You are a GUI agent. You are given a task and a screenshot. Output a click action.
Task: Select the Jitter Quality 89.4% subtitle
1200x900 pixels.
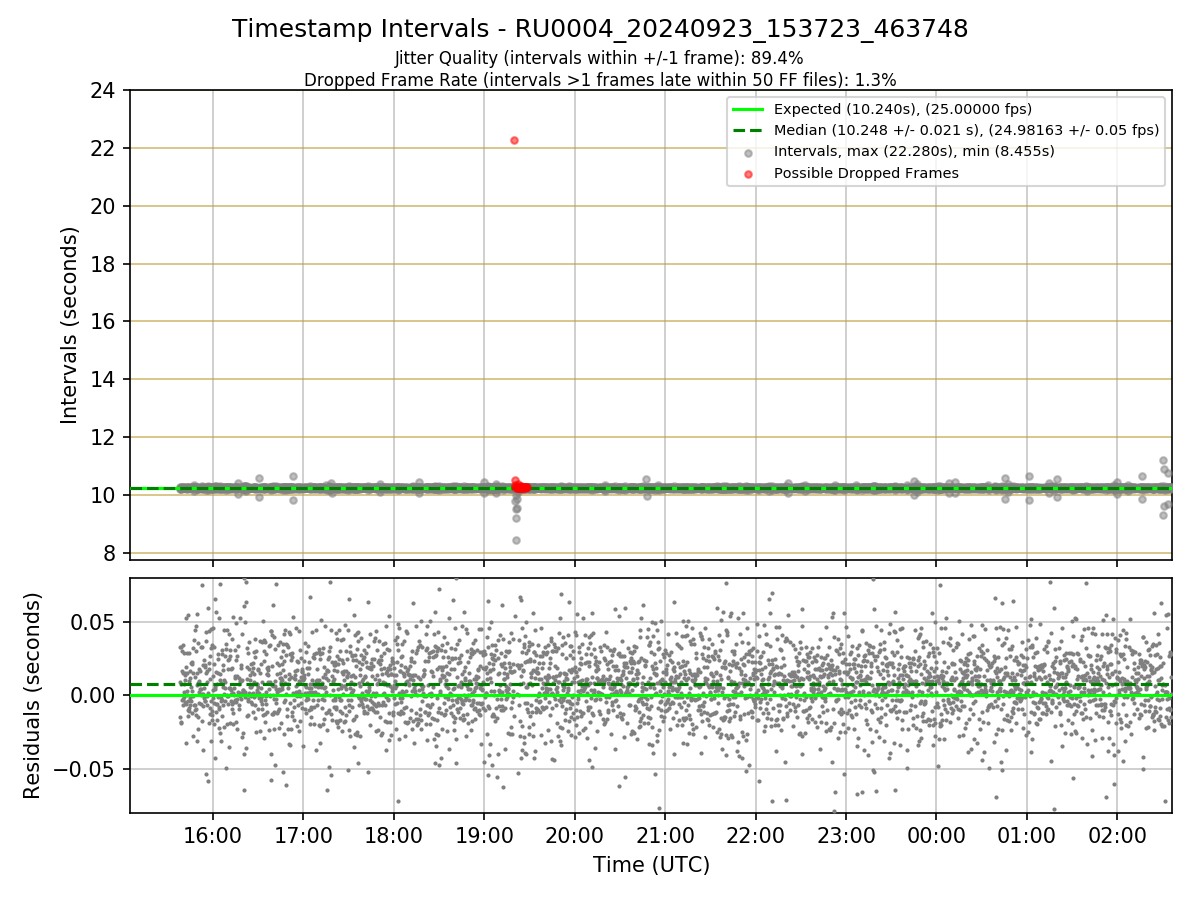[599, 58]
